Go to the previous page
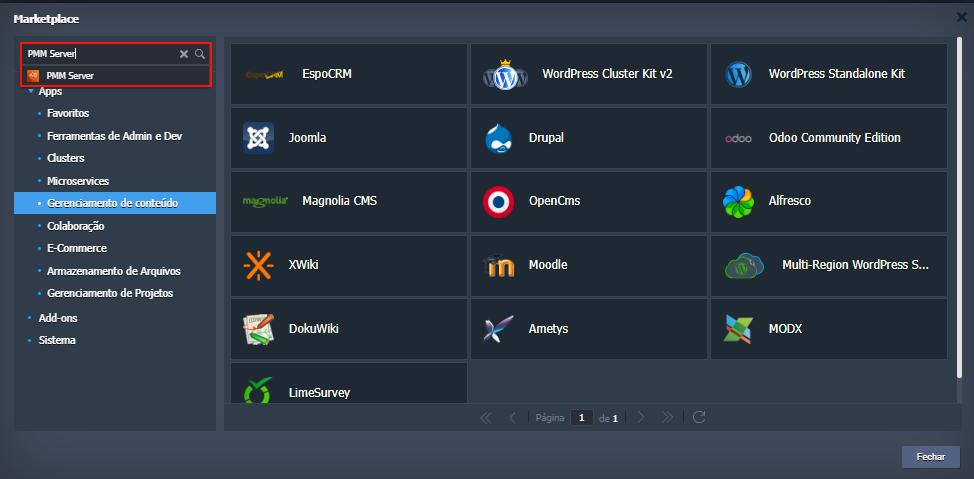This screenshot has height=479, width=974. [x=512, y=417]
